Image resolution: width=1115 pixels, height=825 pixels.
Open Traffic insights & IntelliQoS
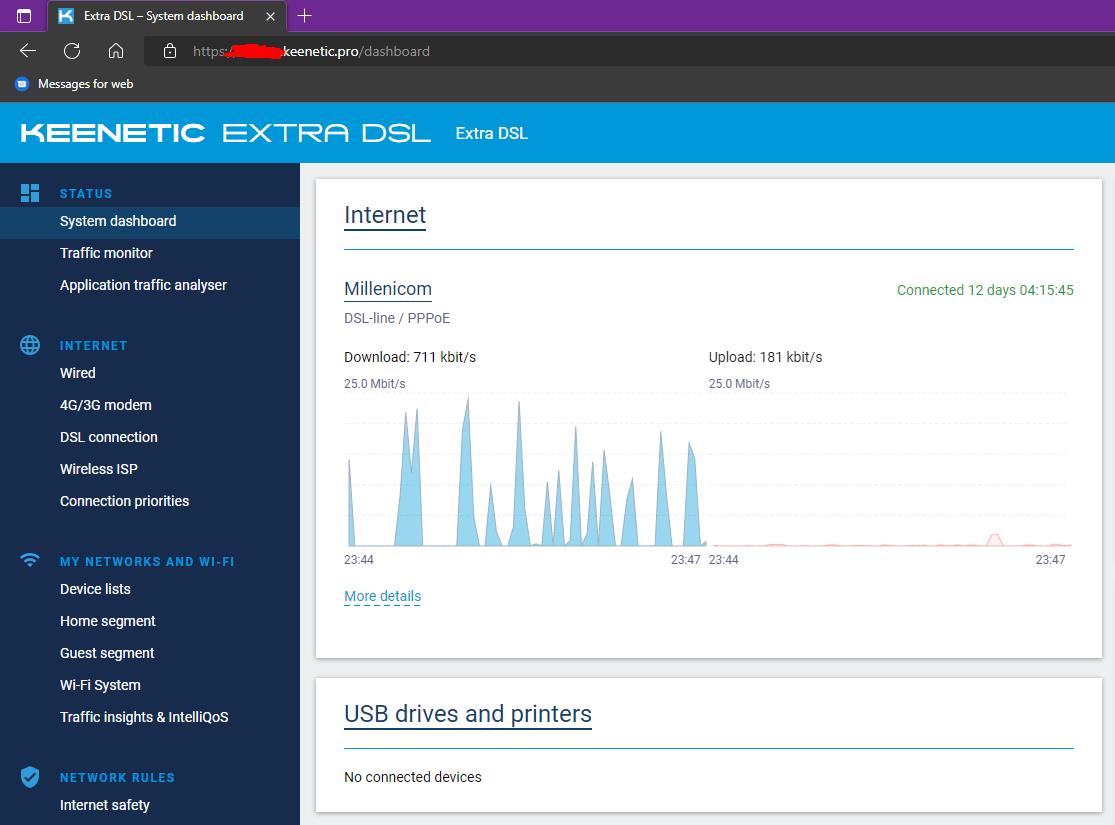pyautogui.click(x=144, y=718)
